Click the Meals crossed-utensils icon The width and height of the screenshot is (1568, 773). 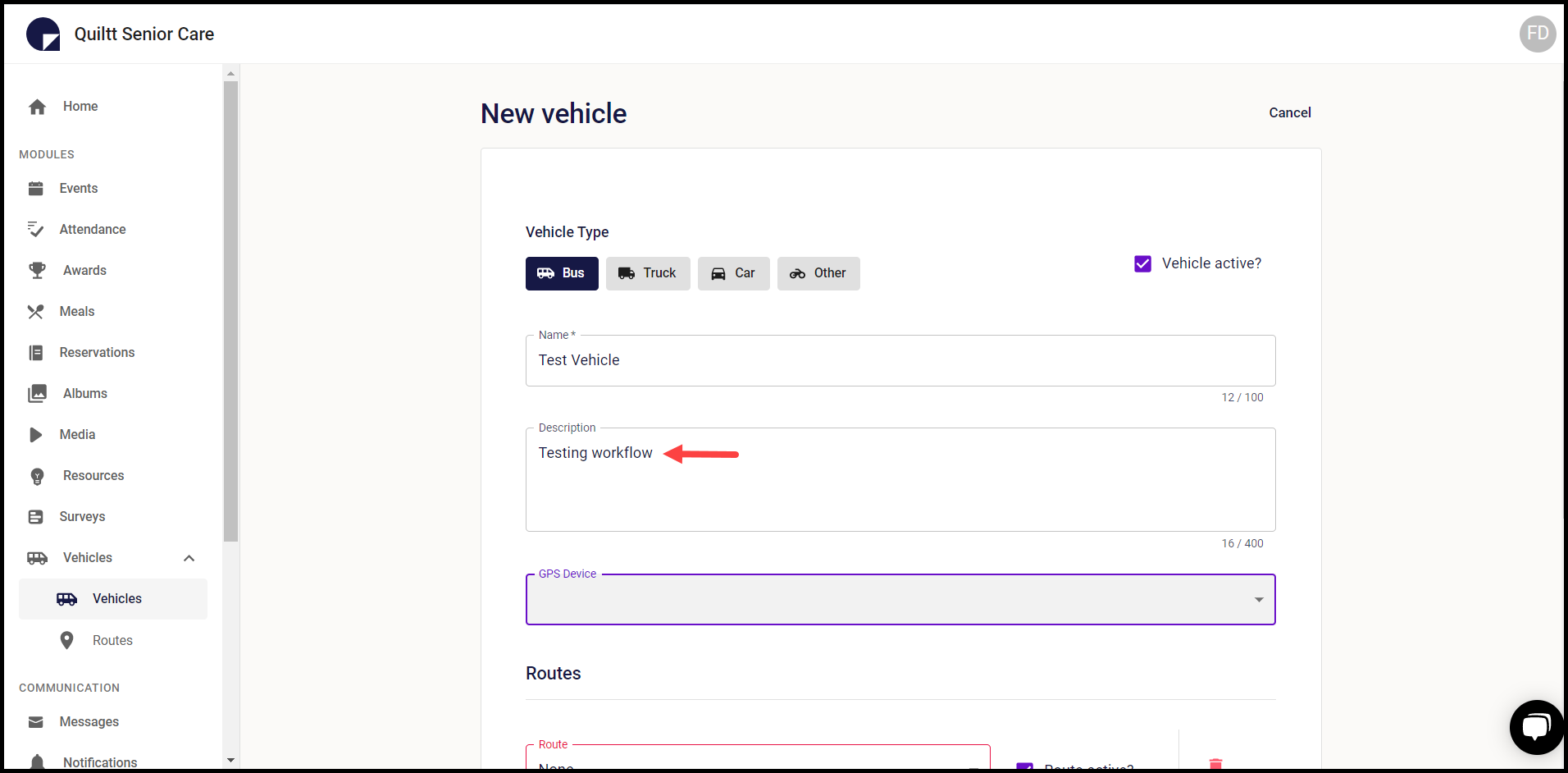pos(38,311)
